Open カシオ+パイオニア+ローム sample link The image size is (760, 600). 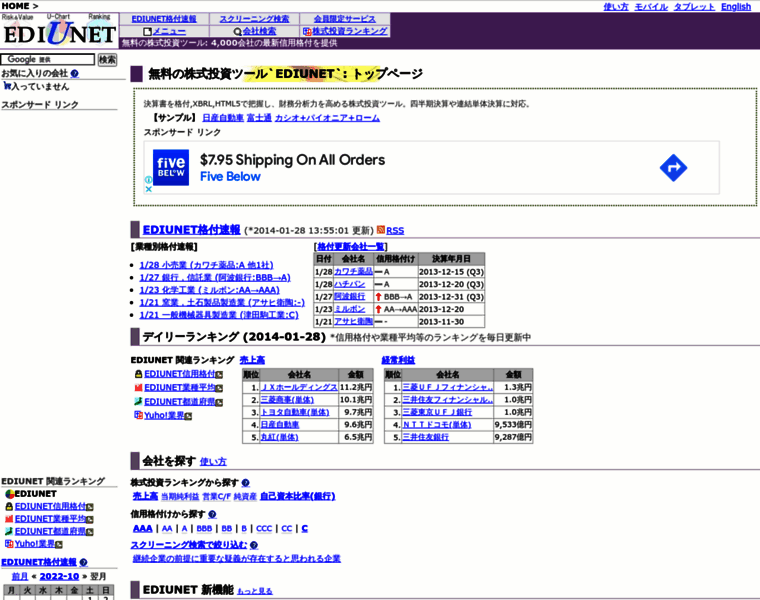point(327,118)
